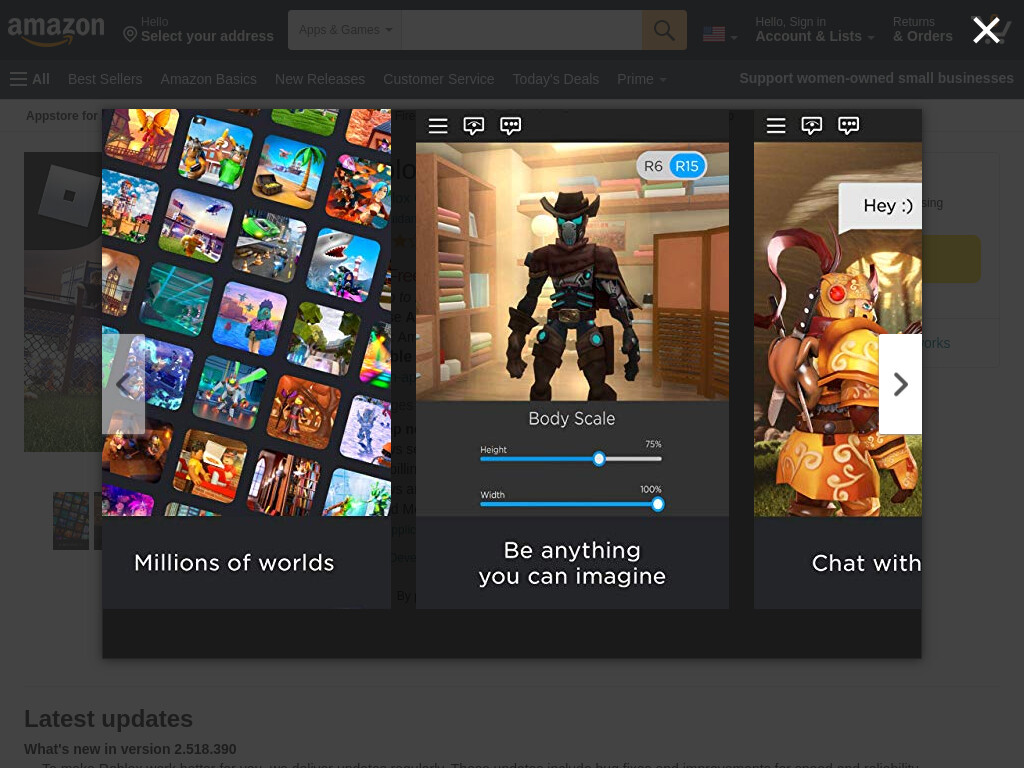Click the Body Scale label
1024x768 pixels.
pos(571,419)
